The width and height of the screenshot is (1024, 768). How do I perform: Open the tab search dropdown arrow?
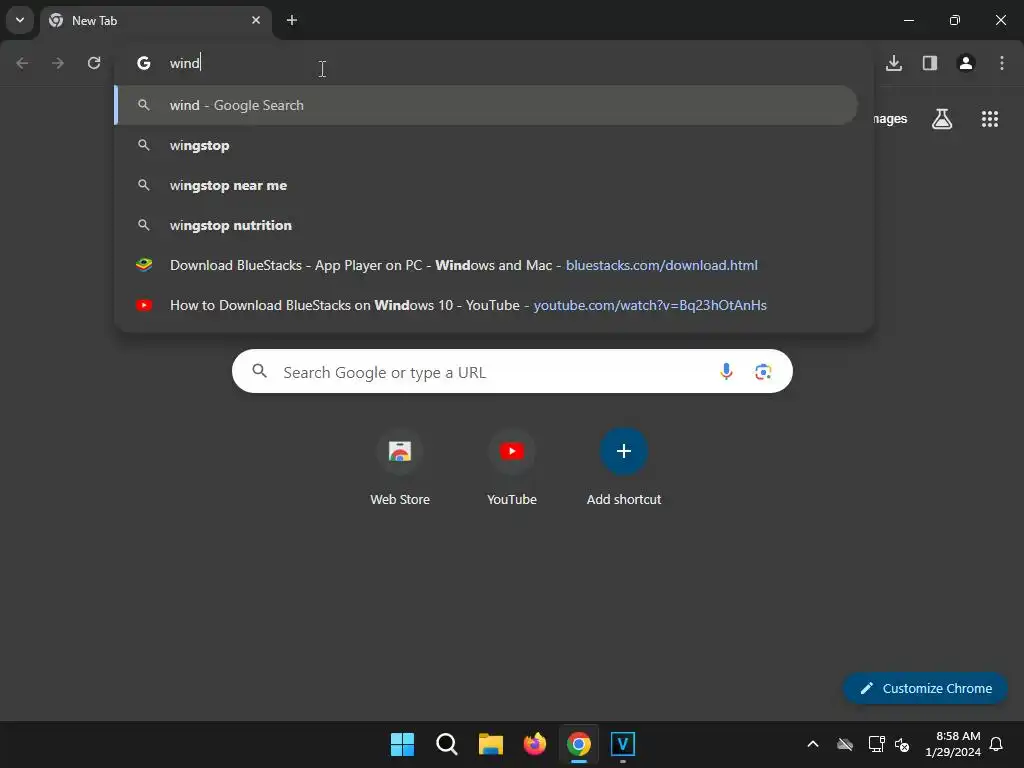click(x=20, y=20)
